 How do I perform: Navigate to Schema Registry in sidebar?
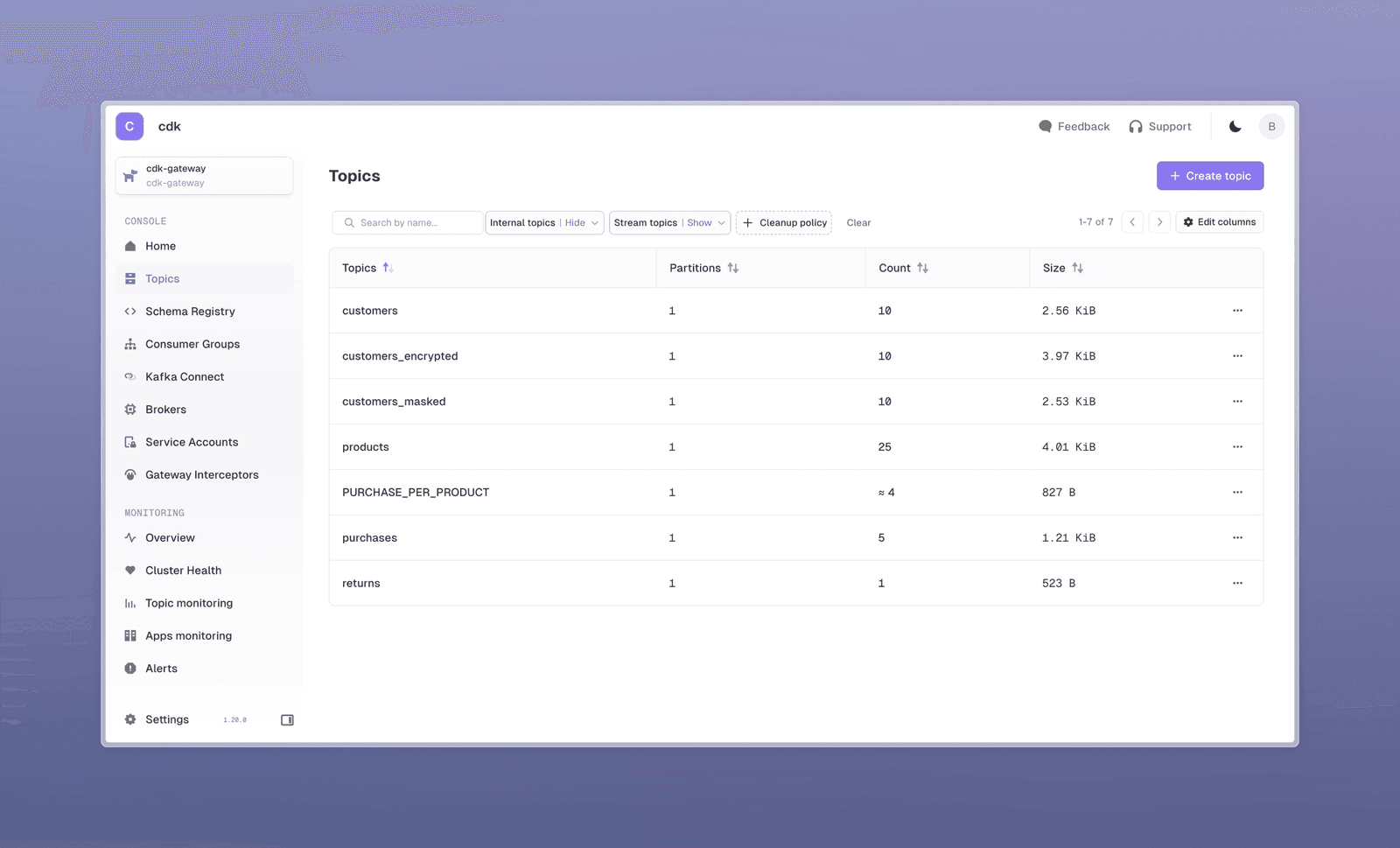pos(190,312)
